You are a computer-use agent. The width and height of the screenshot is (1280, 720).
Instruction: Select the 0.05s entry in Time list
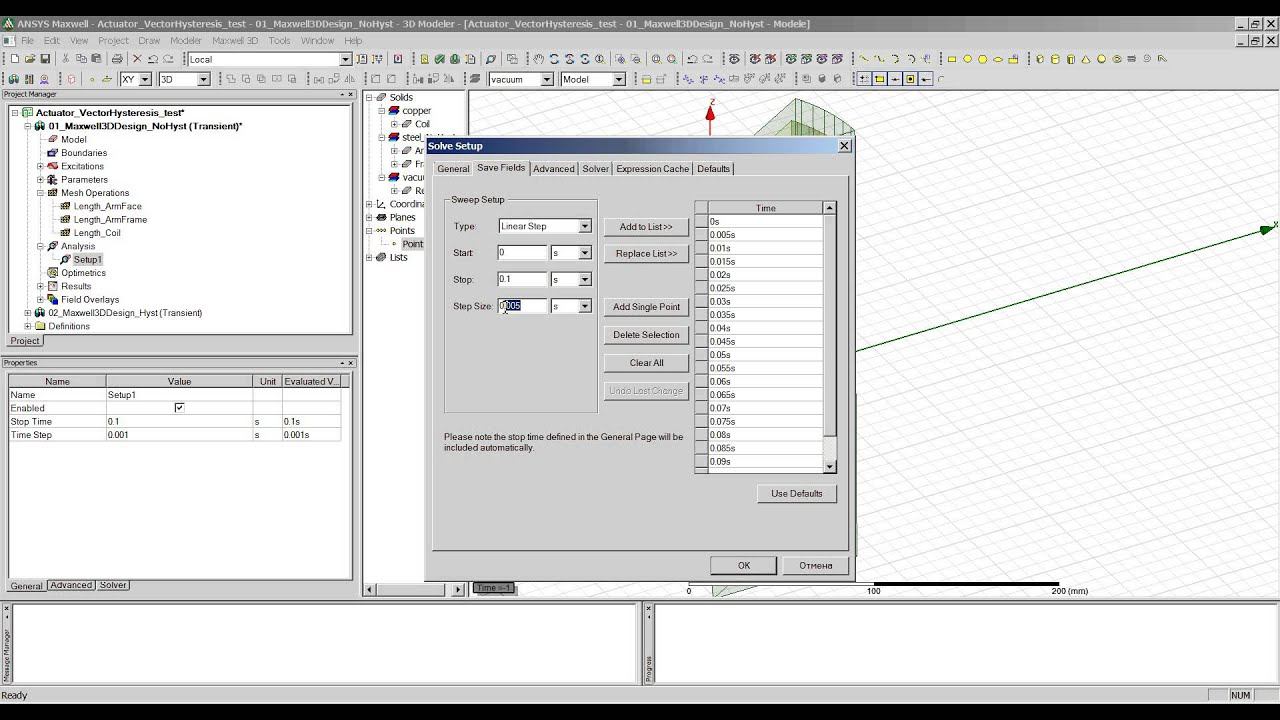(x=765, y=355)
